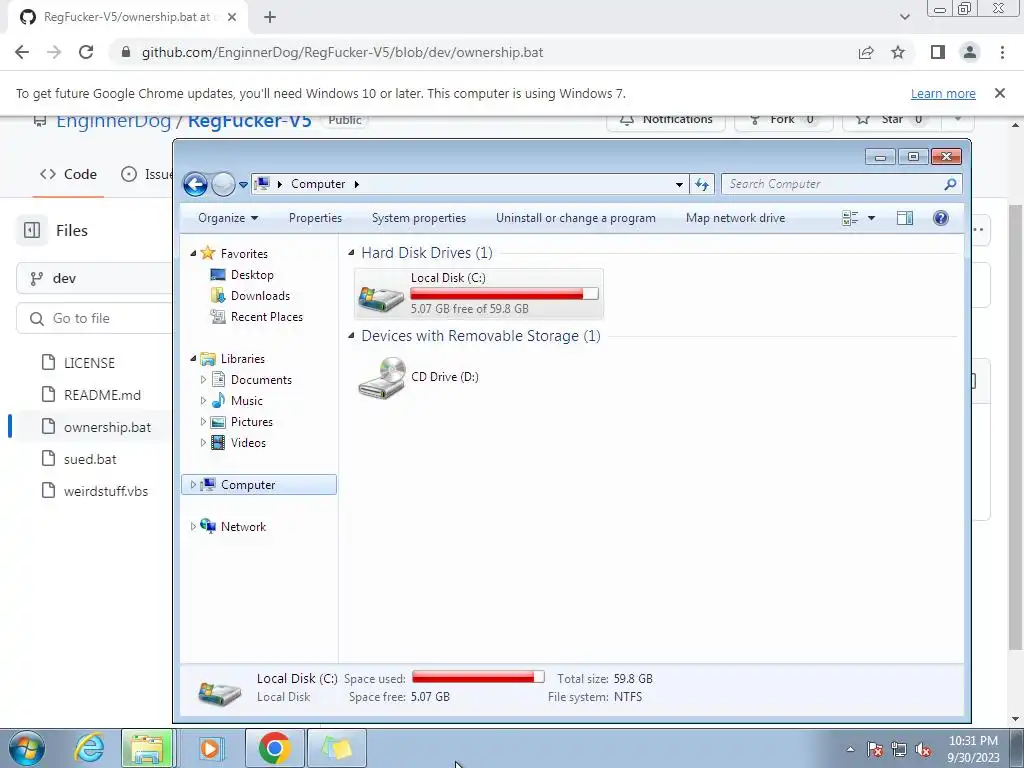The width and height of the screenshot is (1024, 768).
Task: Open Internet Explorer from taskbar
Action: click(89, 748)
